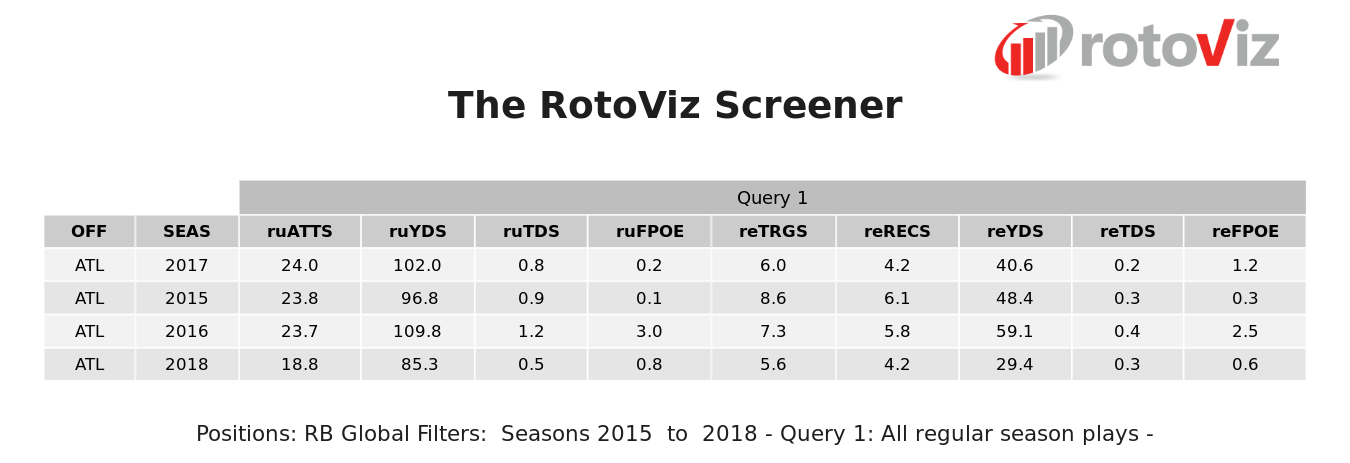Click the filters description footer text
Screen dimensions: 1350x463
tap(675, 435)
